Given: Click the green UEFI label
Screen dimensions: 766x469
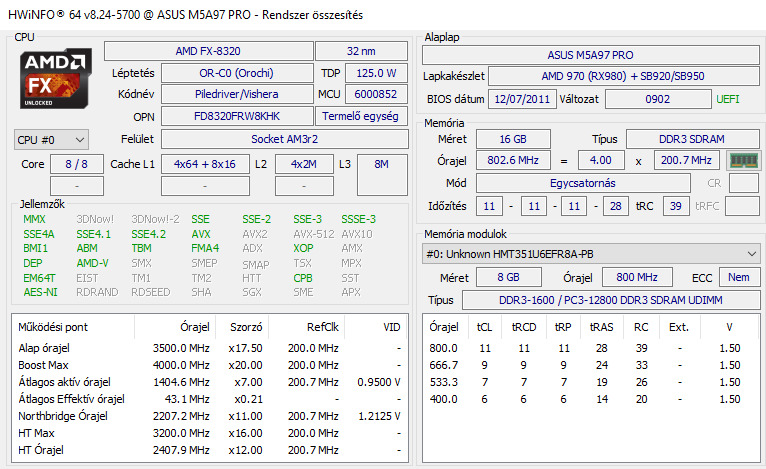Looking at the screenshot, I should tap(727, 99).
